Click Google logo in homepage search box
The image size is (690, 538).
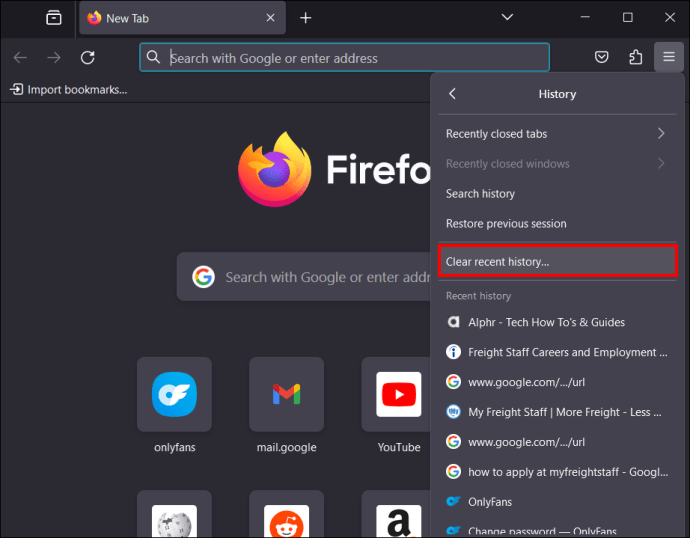point(203,277)
